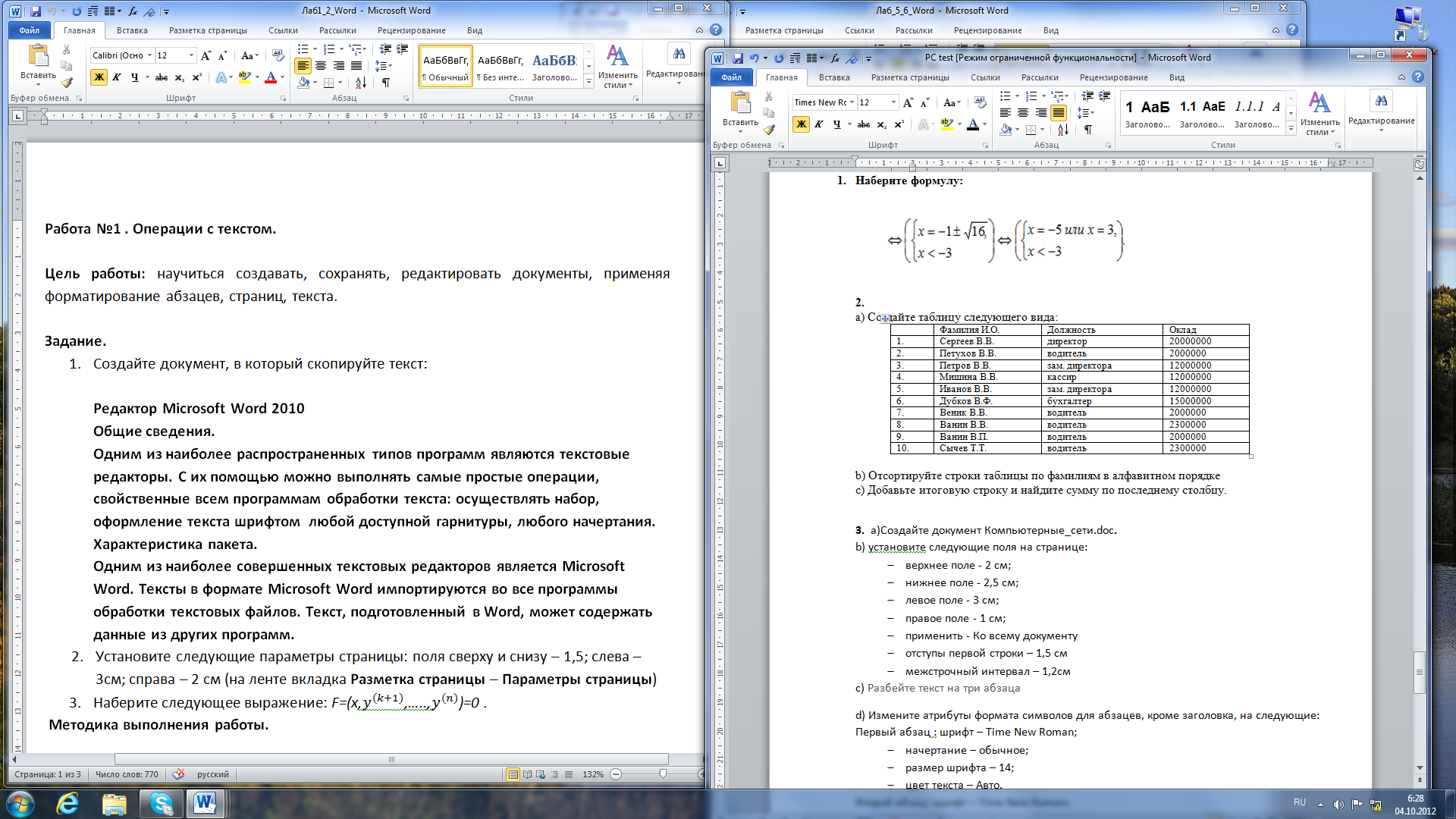Click multilevel list icon in Лаб1_2_Word window
The image size is (1456, 819).
click(x=355, y=49)
